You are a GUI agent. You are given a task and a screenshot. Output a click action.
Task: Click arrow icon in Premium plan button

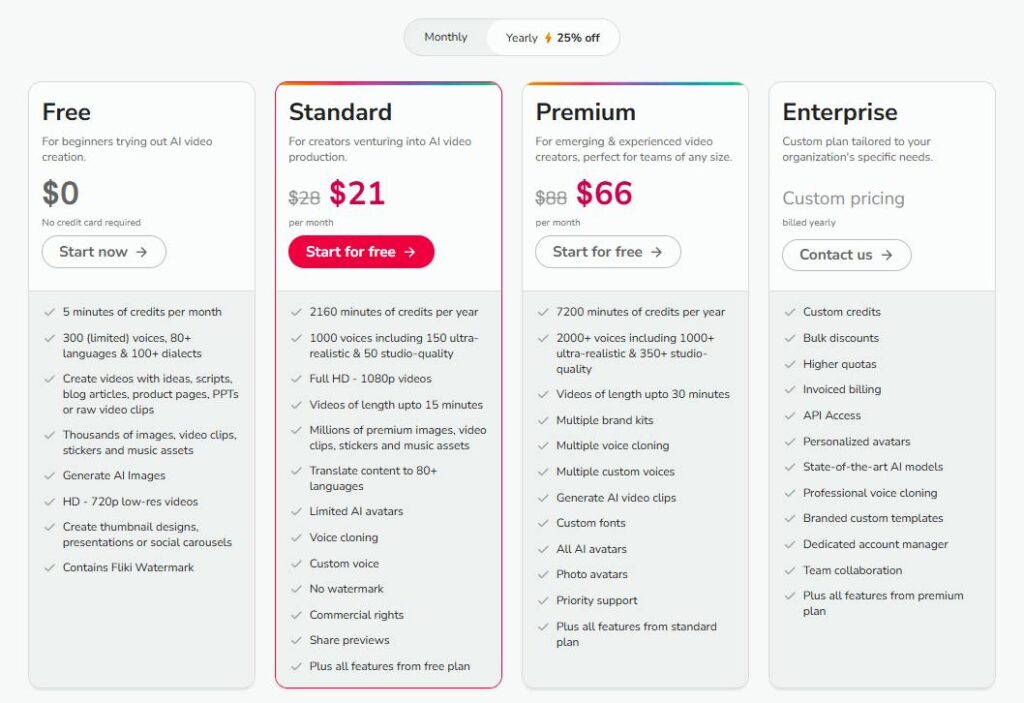pos(656,252)
